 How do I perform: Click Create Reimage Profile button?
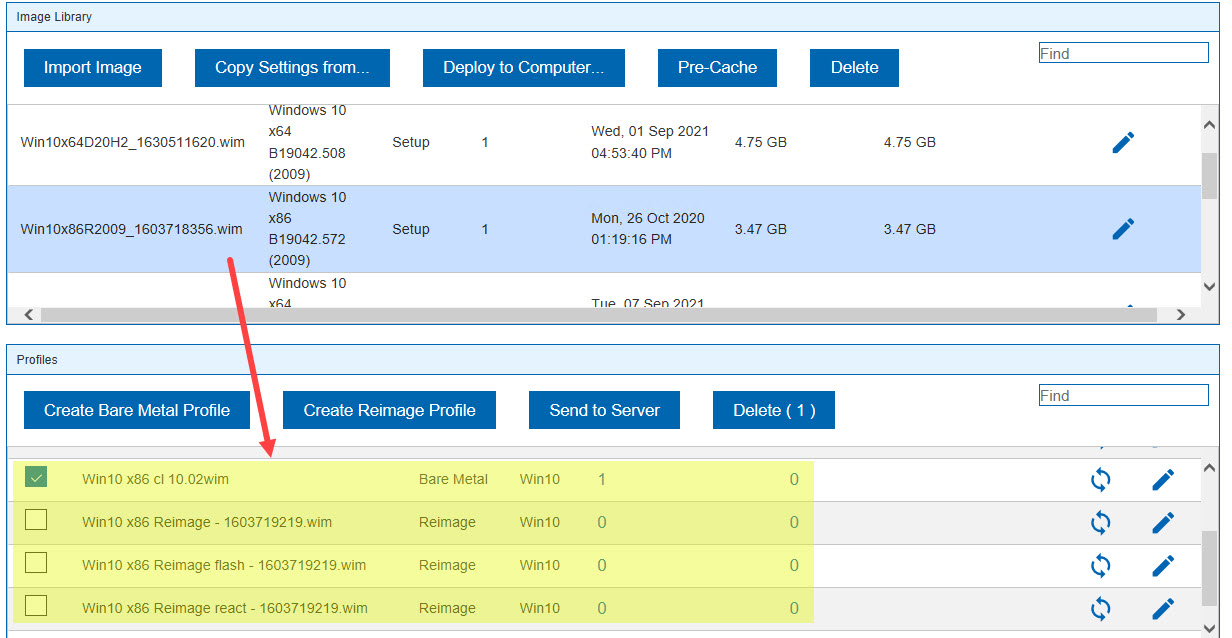pos(390,410)
